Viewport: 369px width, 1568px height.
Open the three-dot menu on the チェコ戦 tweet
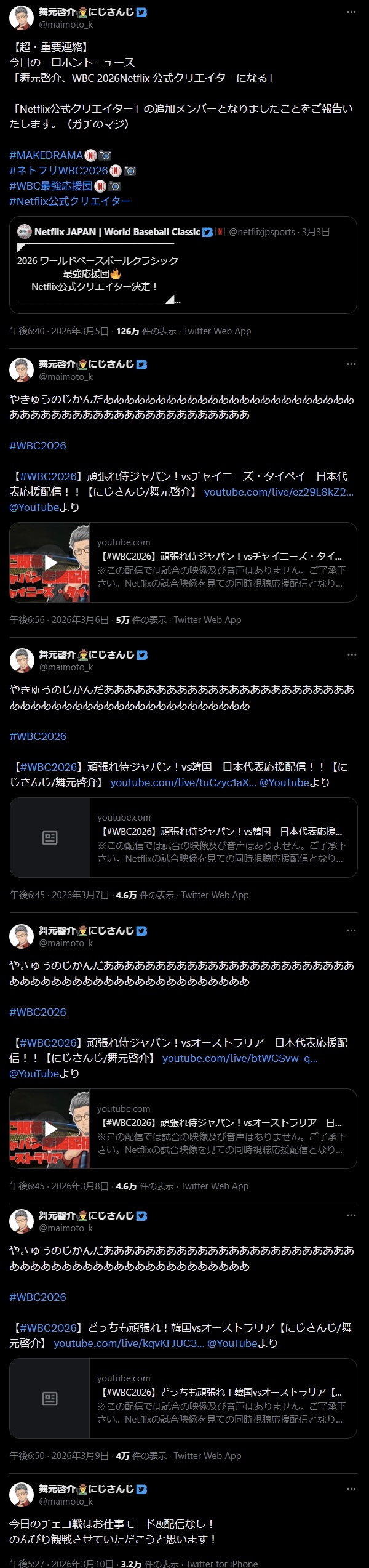pyautogui.click(x=351, y=1489)
